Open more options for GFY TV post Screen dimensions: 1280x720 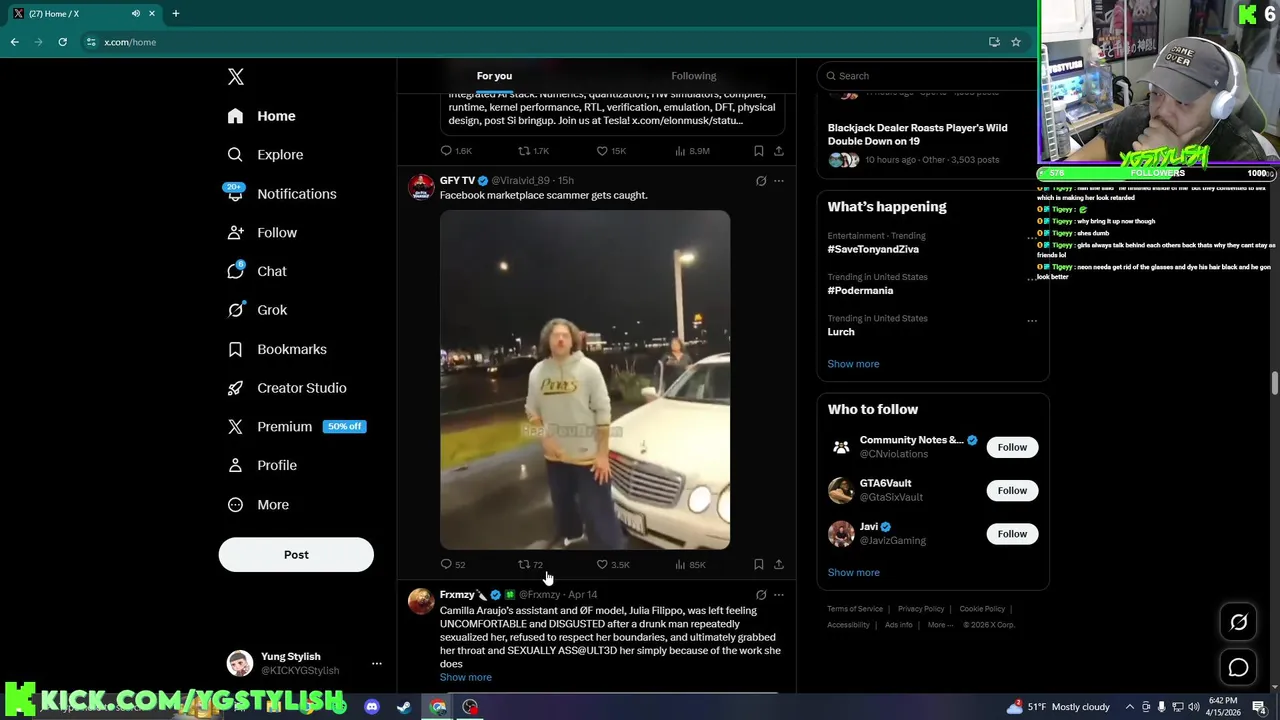tap(779, 181)
